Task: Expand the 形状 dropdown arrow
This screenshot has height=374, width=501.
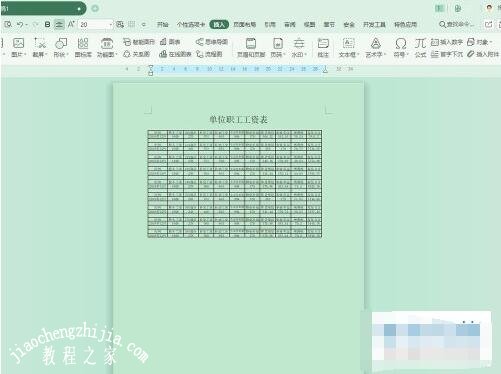Action: click(67, 54)
